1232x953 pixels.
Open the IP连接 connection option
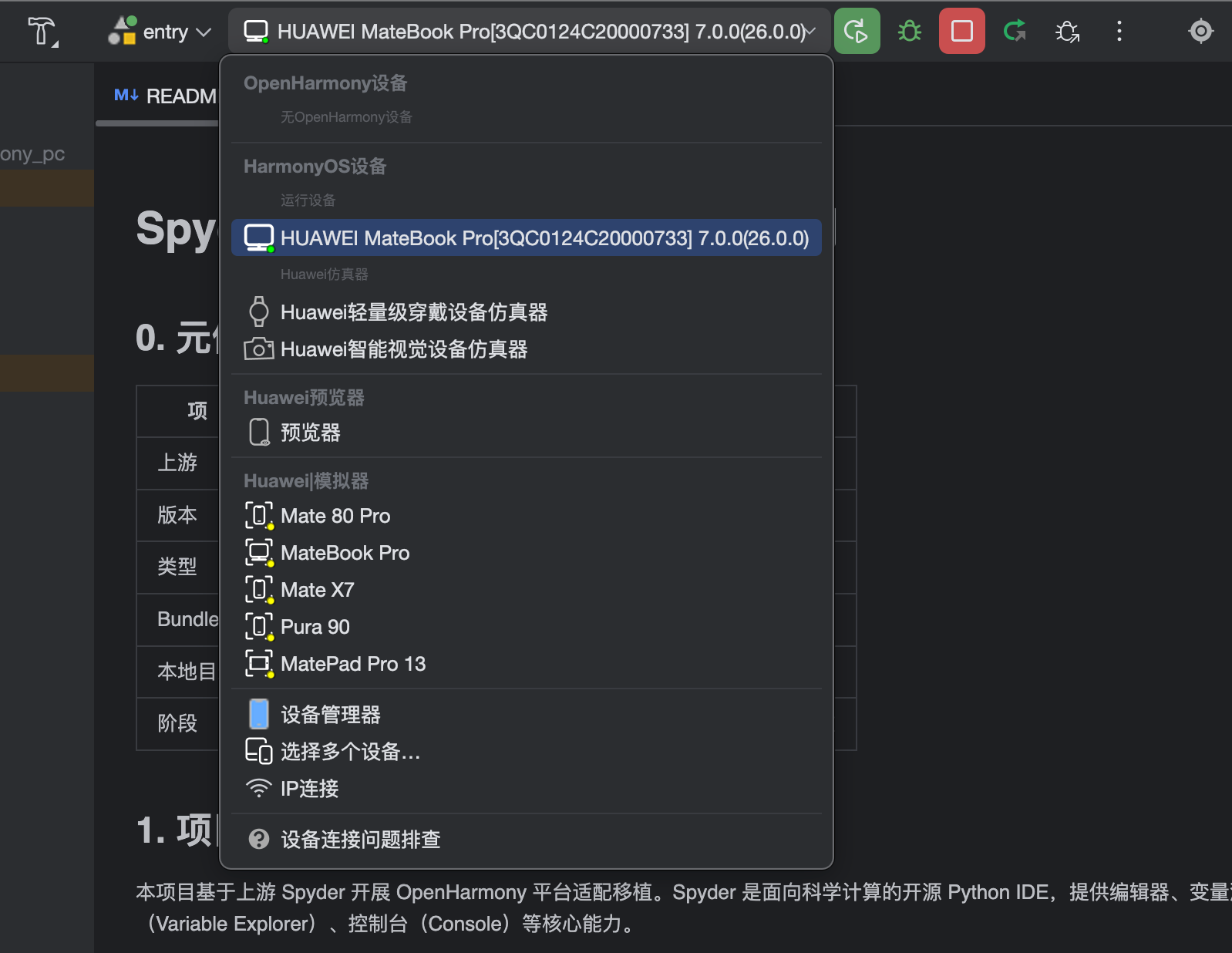coord(527,789)
